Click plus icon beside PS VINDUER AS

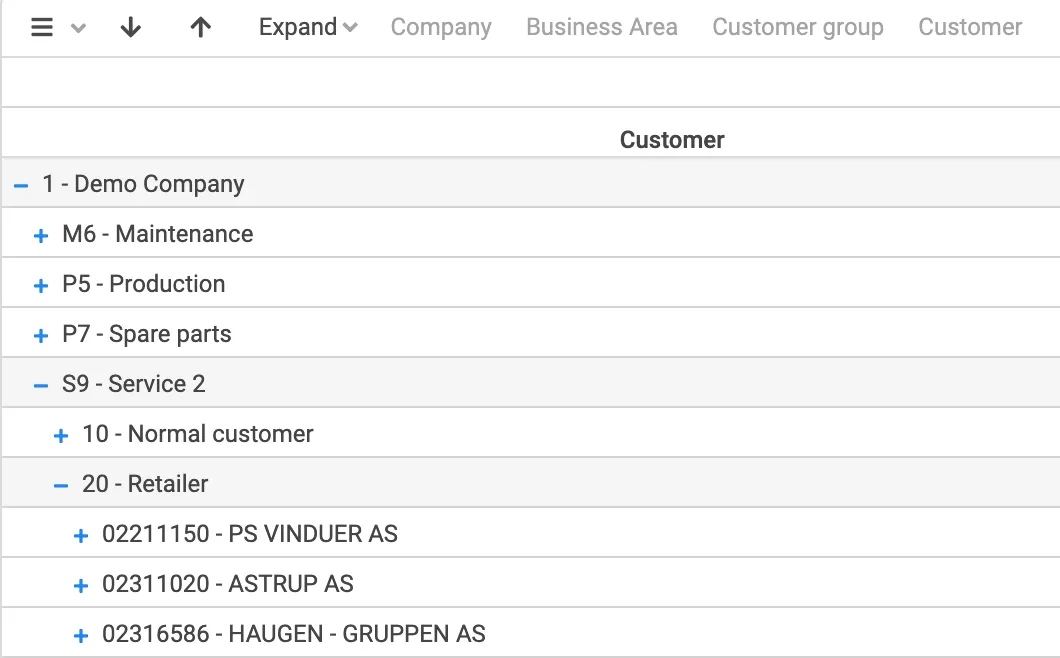coord(81,536)
